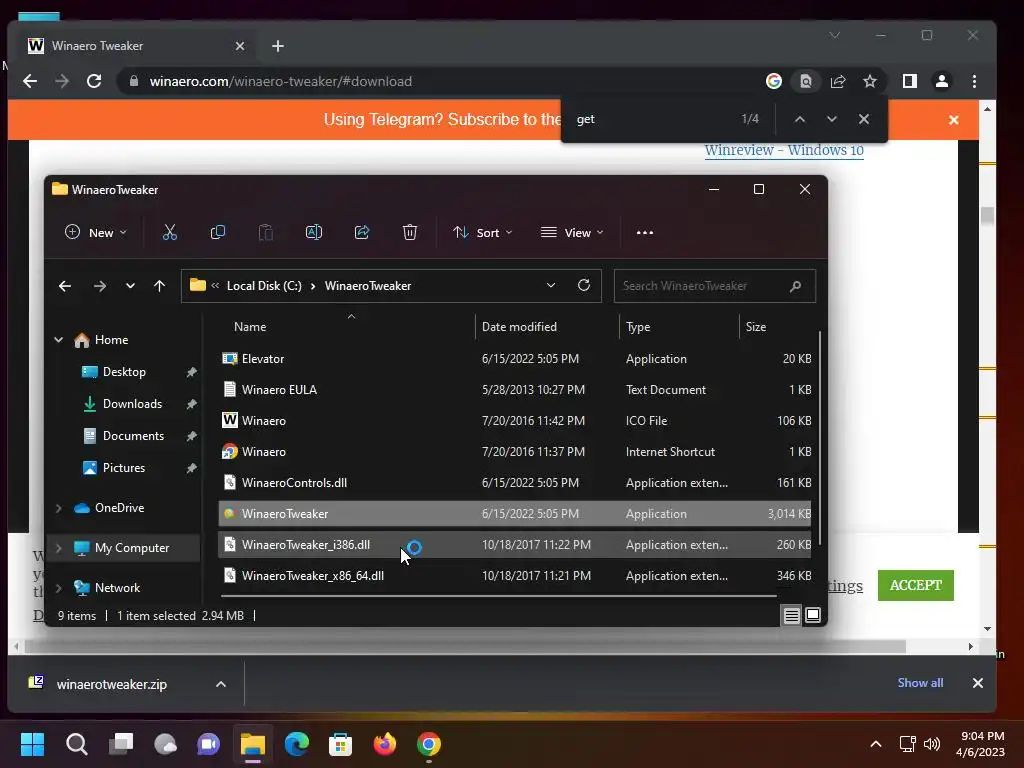Open Winreview - Windows 10 link

[x=784, y=150]
